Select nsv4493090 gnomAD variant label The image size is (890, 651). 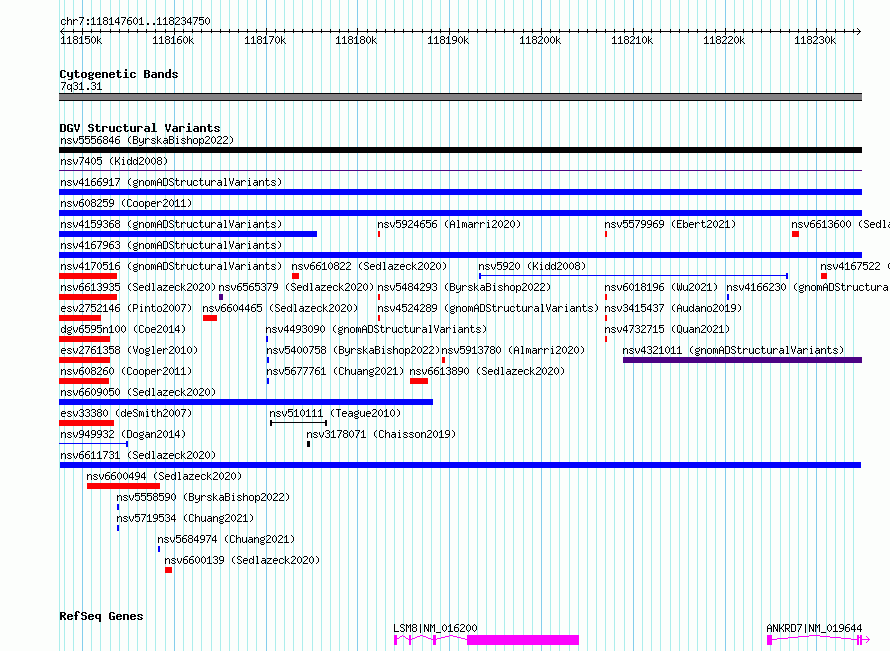pos(376,329)
